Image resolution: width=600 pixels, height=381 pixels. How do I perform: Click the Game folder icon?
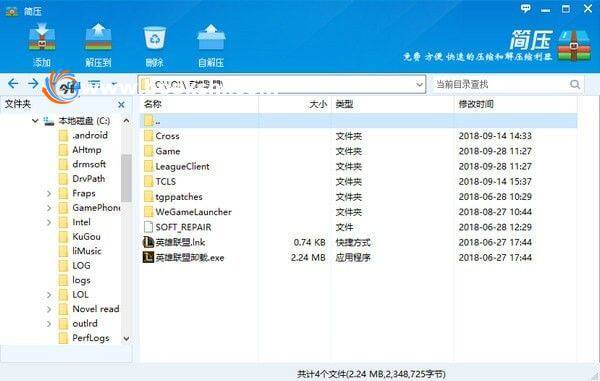[x=148, y=151]
